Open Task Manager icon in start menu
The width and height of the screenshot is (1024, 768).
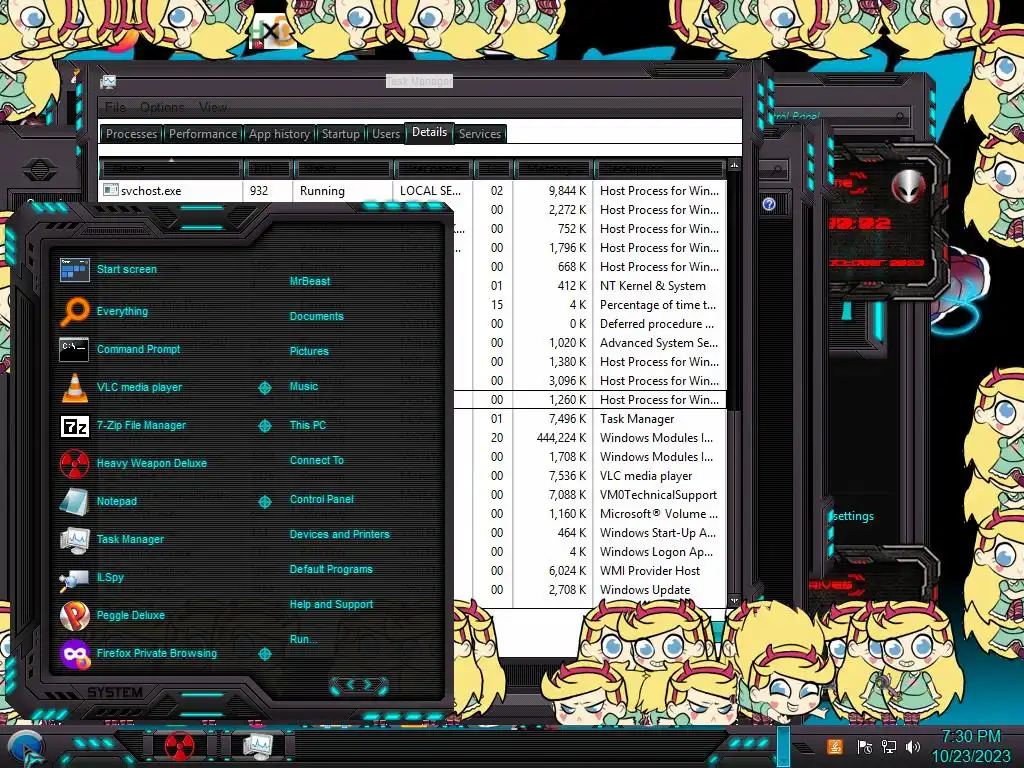74,539
